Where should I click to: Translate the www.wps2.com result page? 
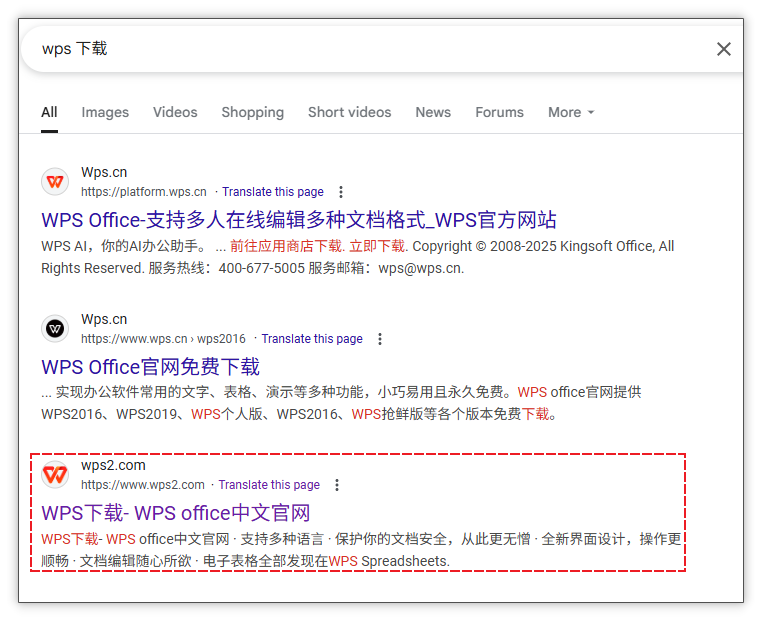269,485
